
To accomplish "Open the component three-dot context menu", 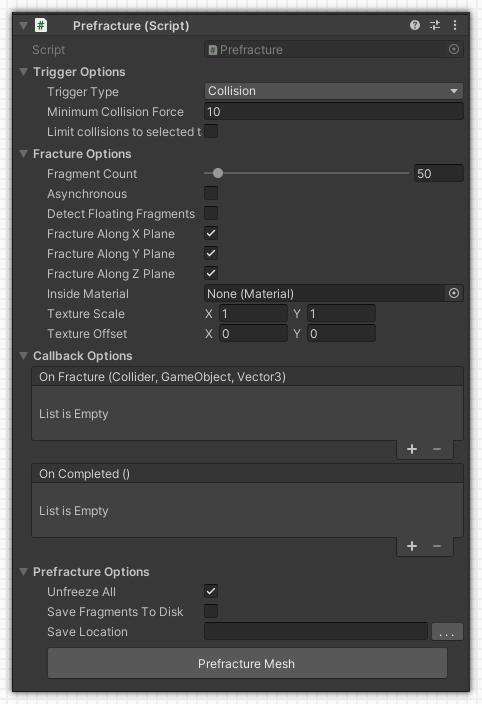I will coord(455,25).
